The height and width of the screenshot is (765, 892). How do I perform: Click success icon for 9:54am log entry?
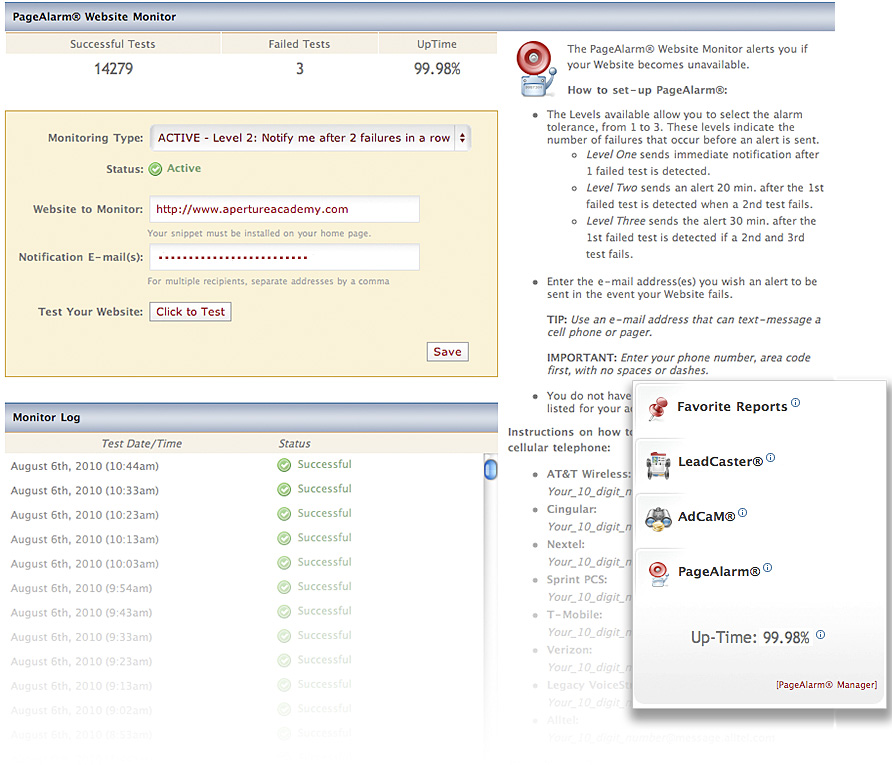coord(284,588)
